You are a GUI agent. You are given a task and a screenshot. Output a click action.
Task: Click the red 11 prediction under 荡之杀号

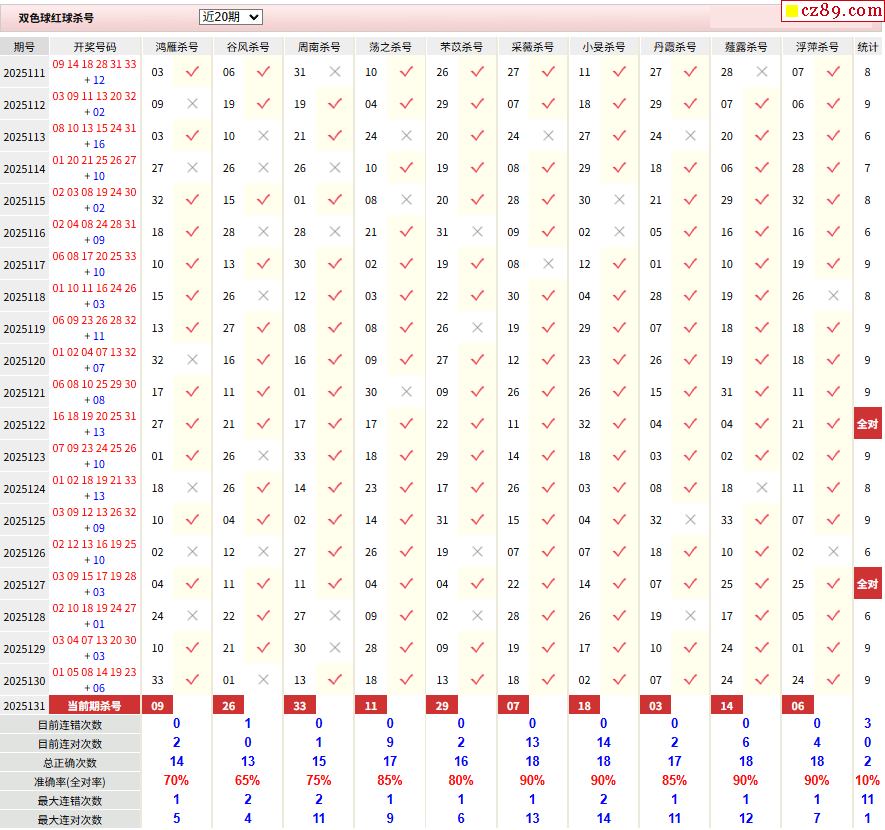point(371,705)
